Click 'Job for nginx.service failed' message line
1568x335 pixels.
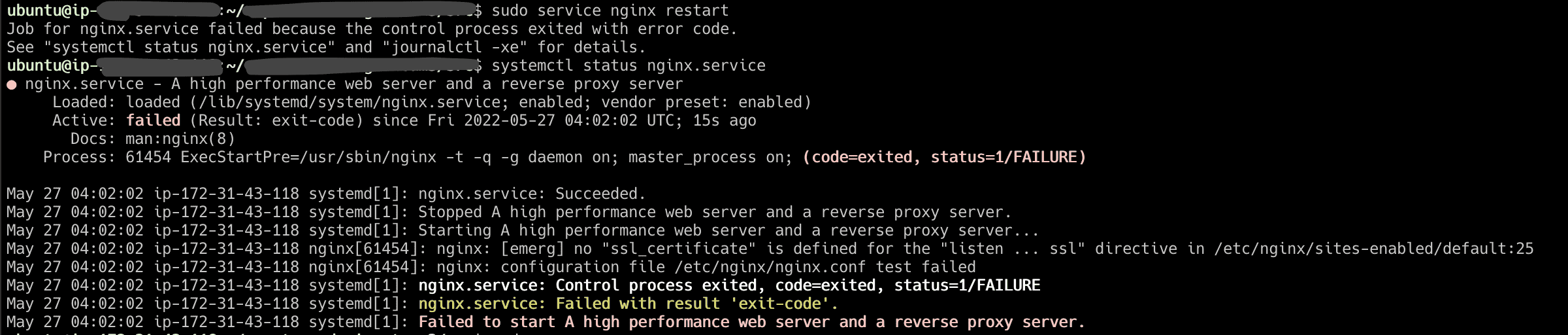click(372, 29)
